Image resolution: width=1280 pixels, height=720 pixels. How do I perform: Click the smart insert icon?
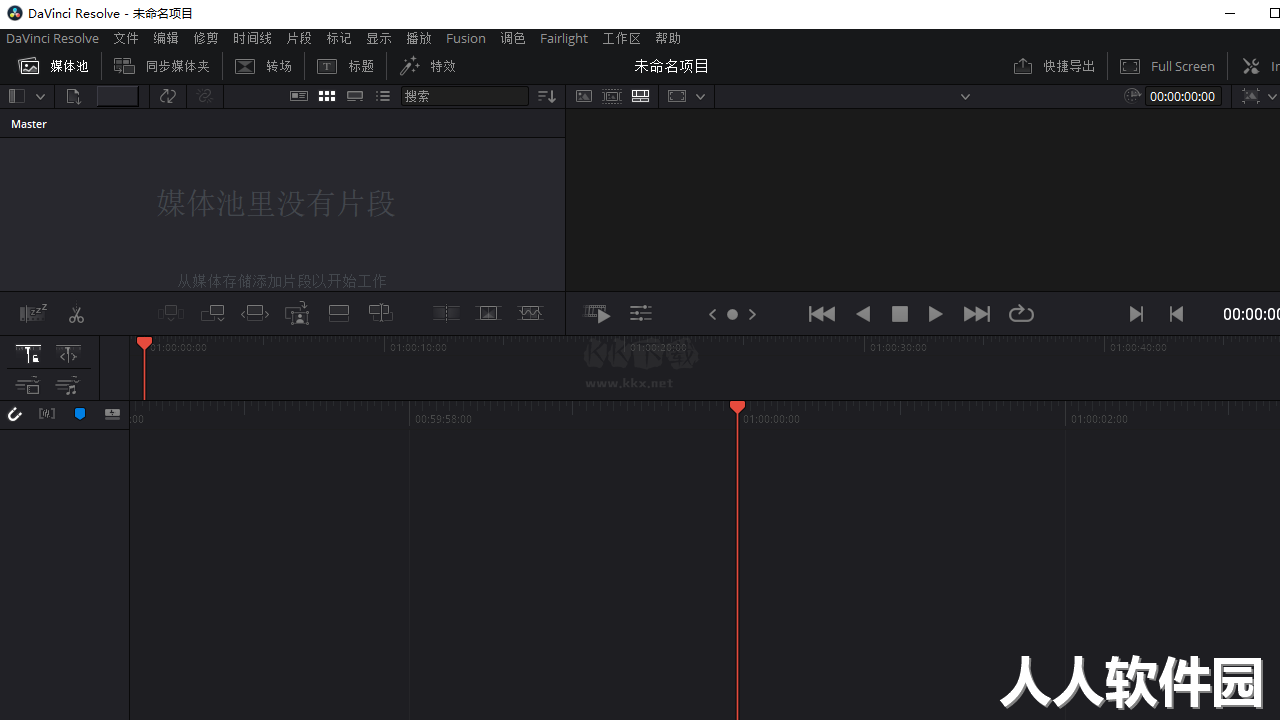coord(171,314)
